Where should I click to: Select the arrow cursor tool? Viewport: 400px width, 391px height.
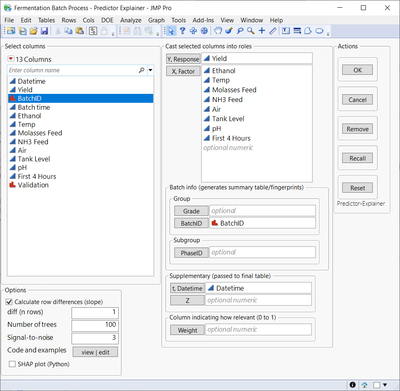(171, 31)
